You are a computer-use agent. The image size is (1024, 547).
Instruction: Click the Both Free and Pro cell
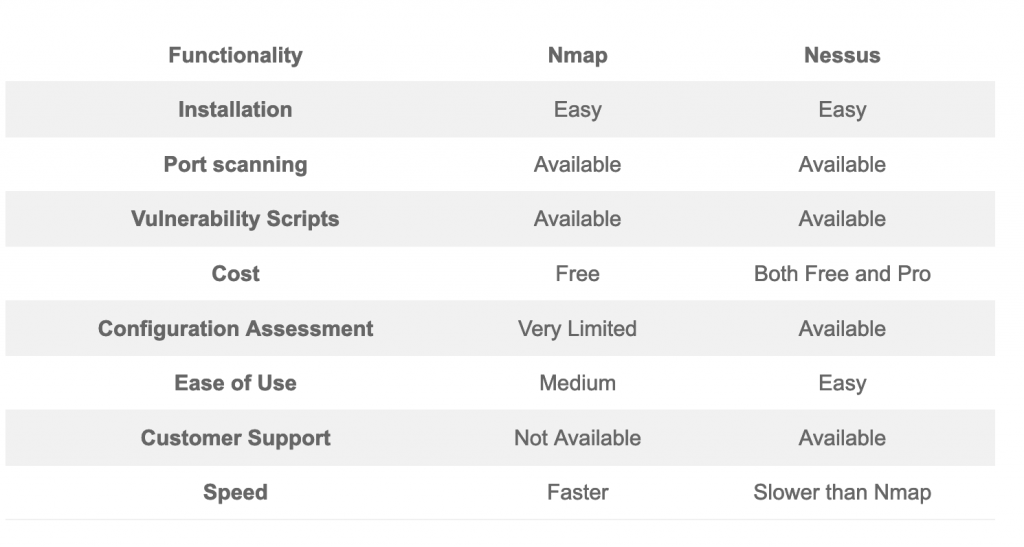(842, 274)
